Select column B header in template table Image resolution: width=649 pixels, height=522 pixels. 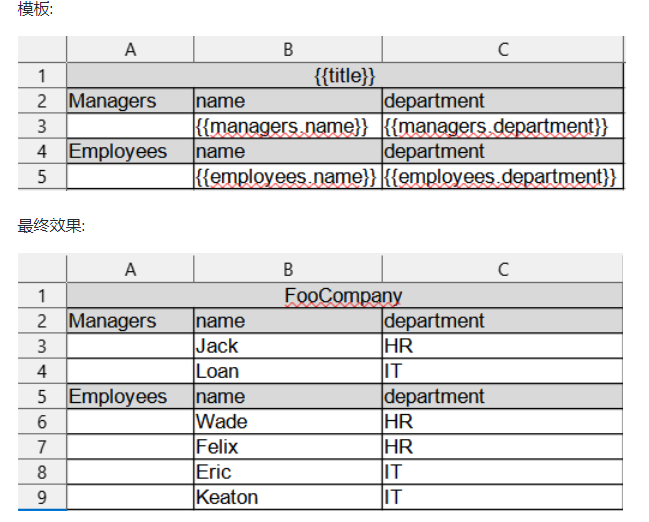287,50
